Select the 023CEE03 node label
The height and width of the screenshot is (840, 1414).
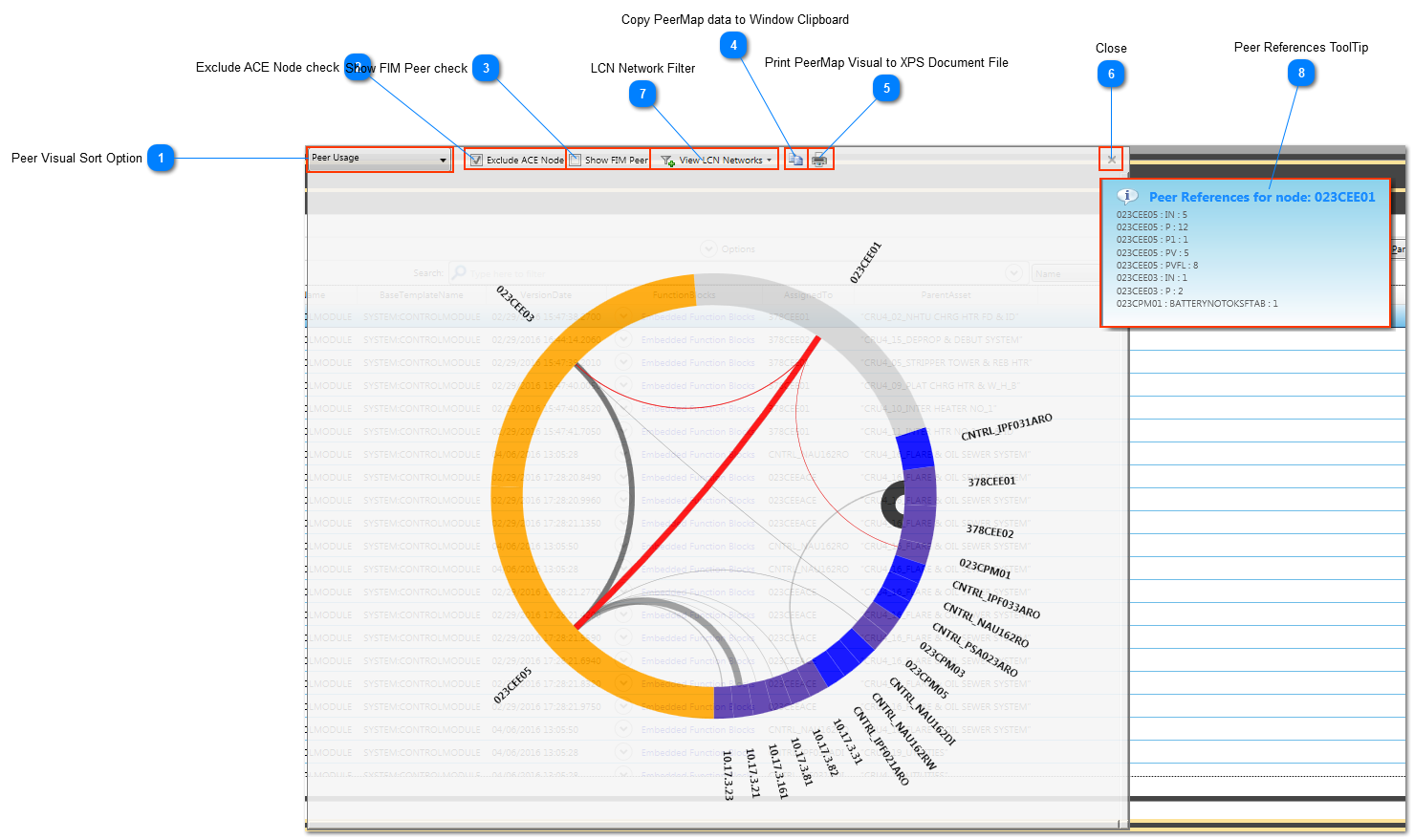coord(515,303)
